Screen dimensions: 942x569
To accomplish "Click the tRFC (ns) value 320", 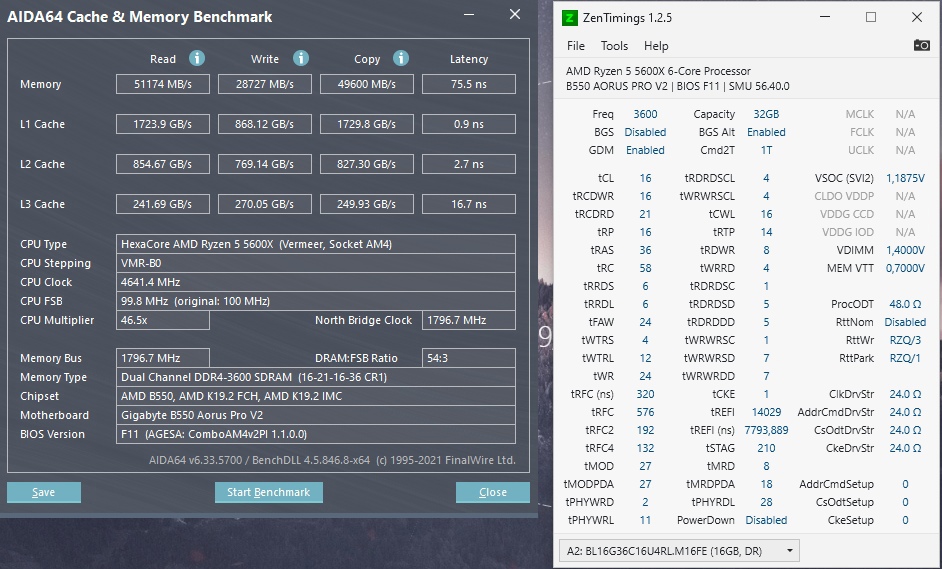I will pos(645,394).
